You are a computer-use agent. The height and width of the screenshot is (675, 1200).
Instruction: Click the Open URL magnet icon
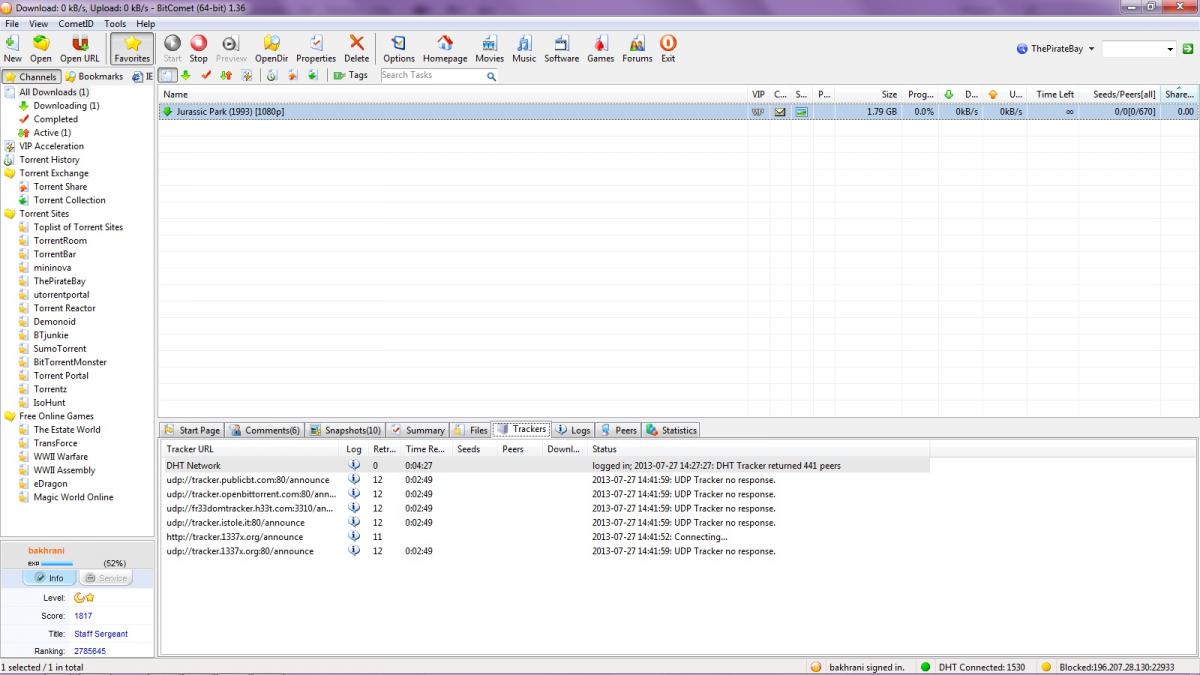click(80, 43)
